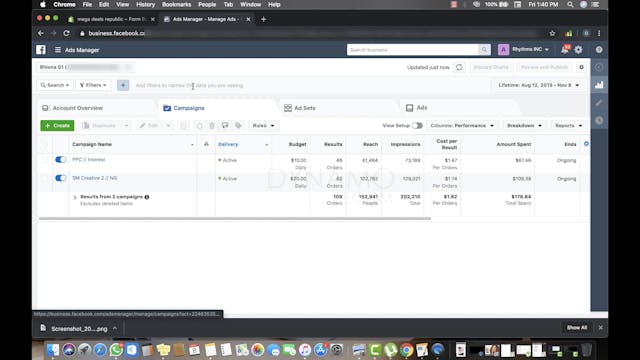
Task: Open the Rules dropdown
Action: (x=263, y=126)
